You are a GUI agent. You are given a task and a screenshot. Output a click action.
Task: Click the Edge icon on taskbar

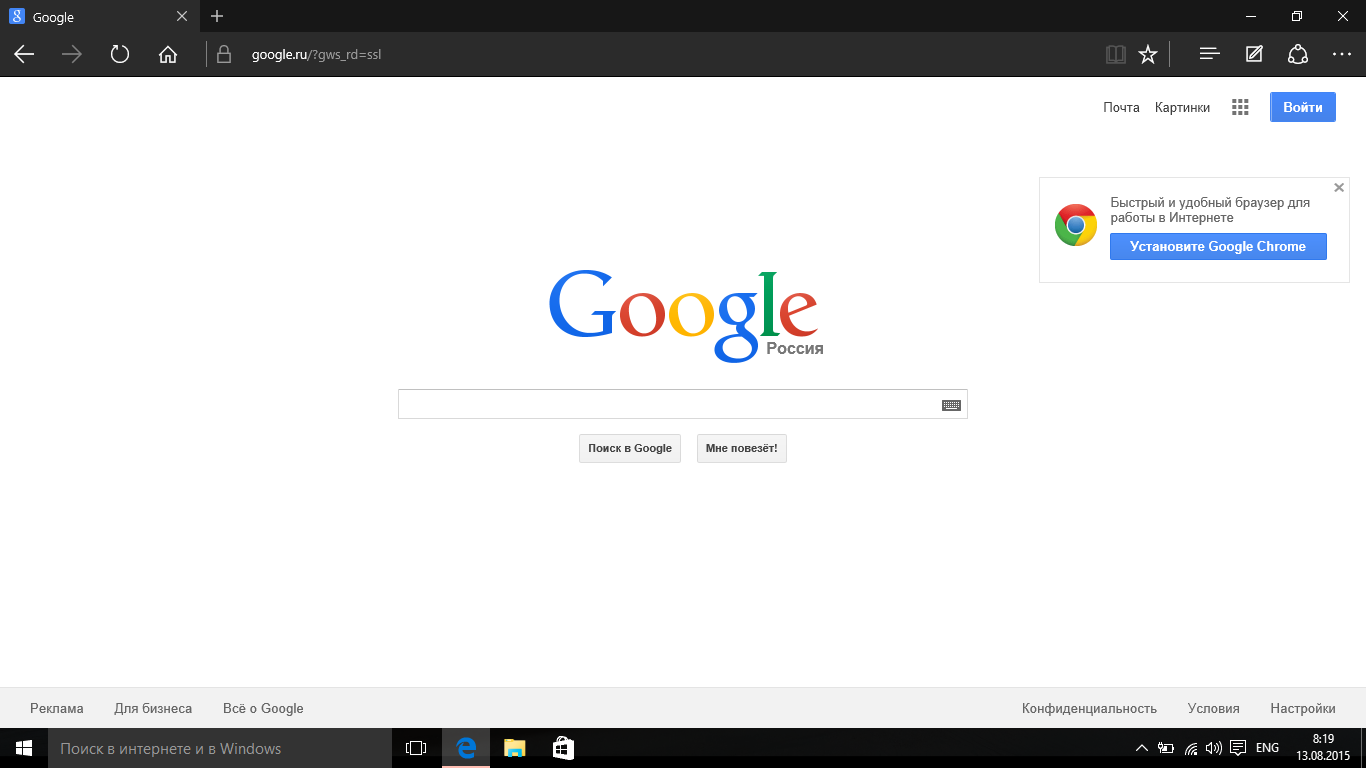point(465,748)
